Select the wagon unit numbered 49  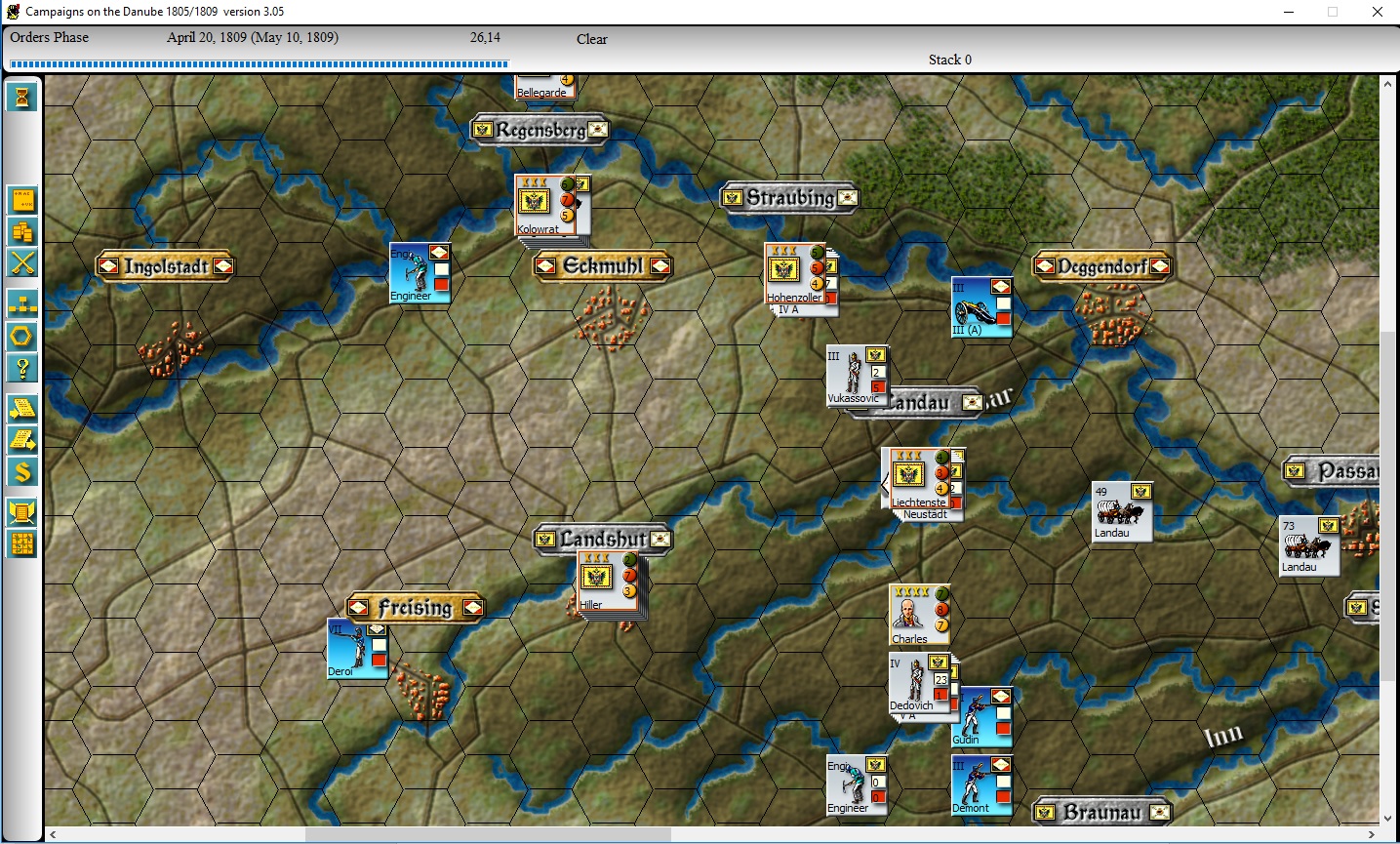point(1122,511)
